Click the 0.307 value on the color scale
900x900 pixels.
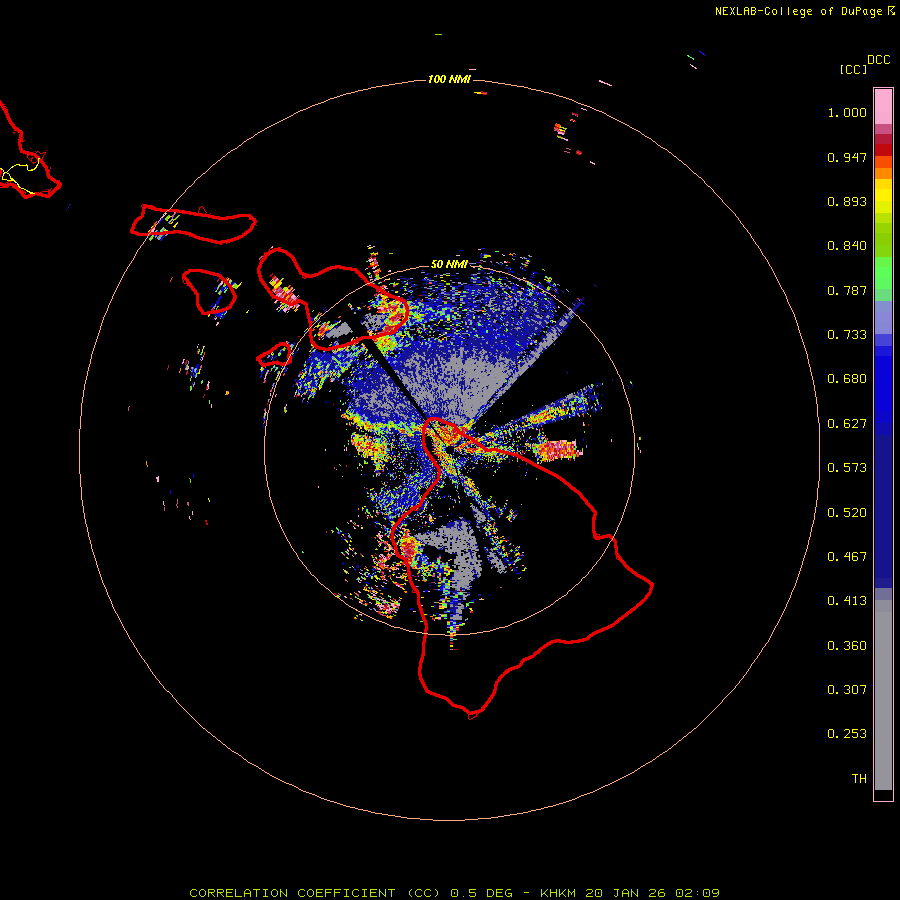pos(847,690)
